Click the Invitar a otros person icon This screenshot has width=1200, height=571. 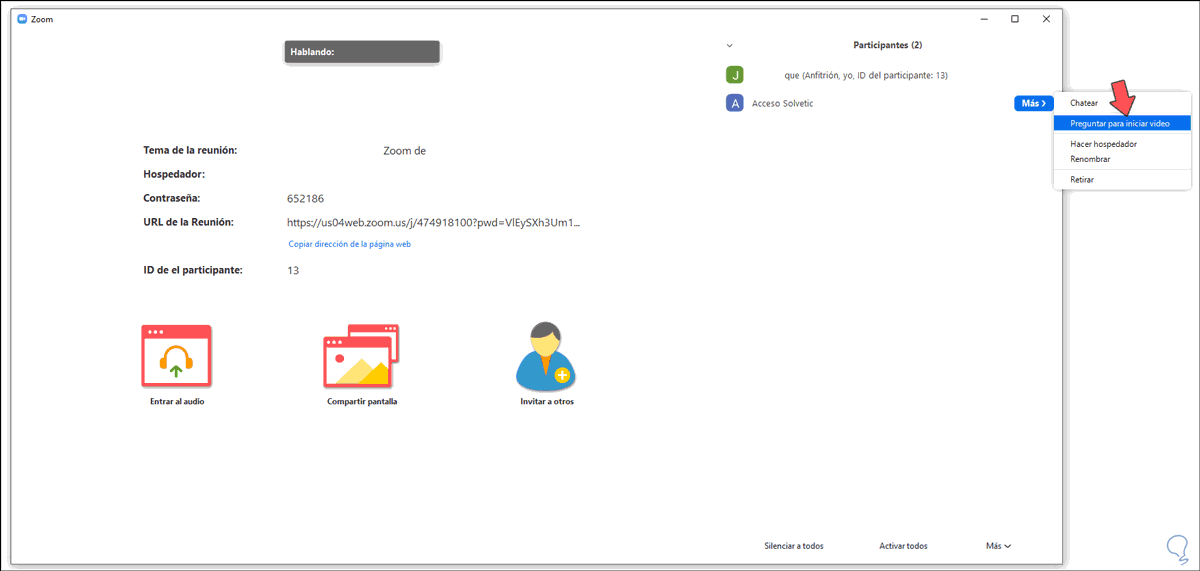point(546,356)
